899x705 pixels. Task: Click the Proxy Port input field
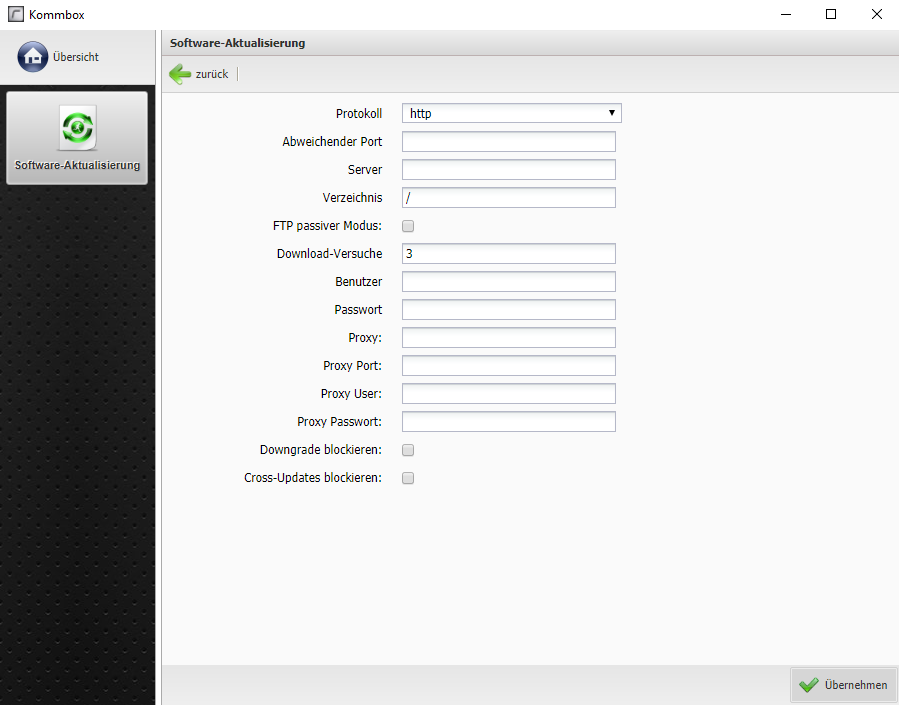[508, 366]
